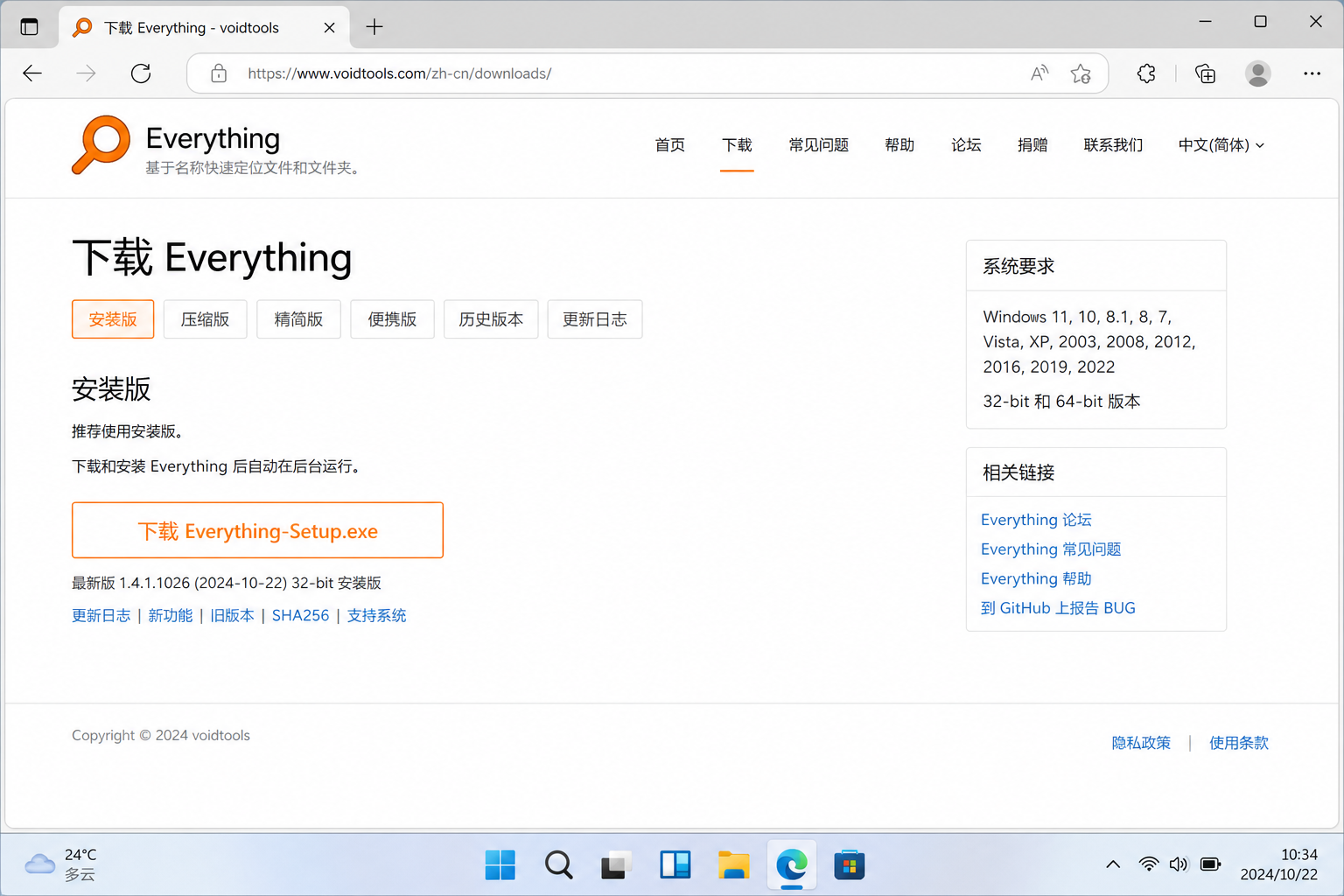1344x896 pixels.
Task: Open the 支持系统 link
Action: click(x=376, y=616)
